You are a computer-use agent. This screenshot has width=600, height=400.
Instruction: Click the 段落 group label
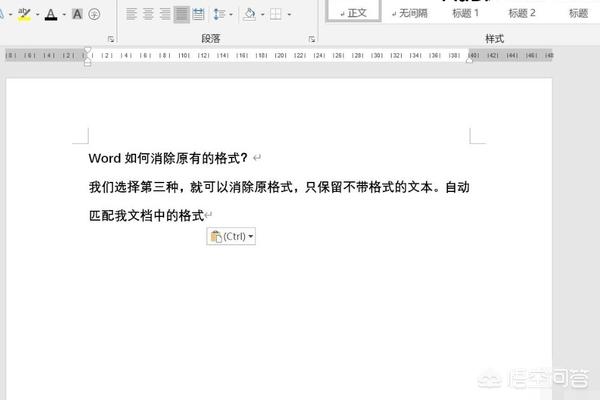210,39
